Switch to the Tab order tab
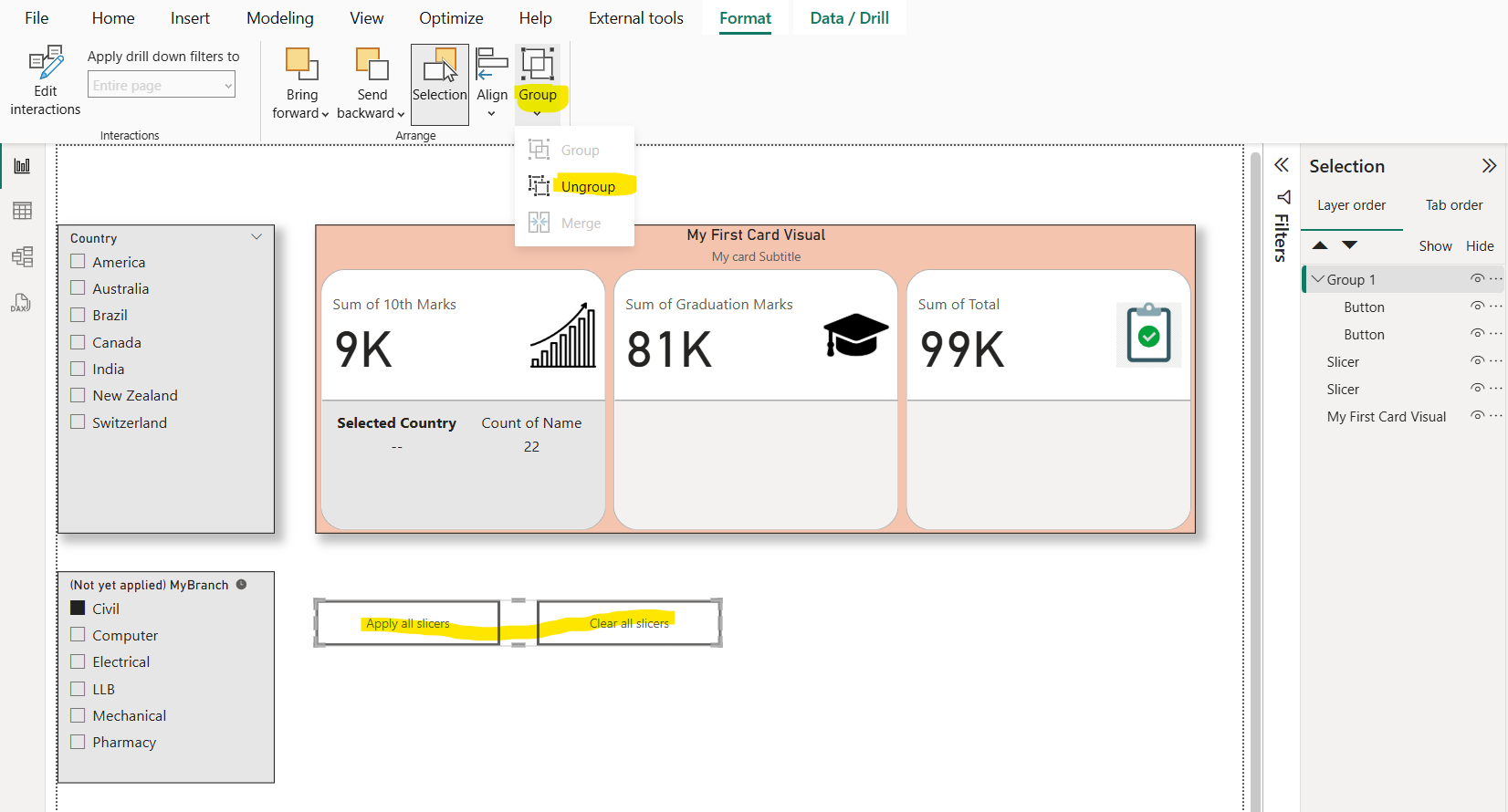 point(1453,205)
